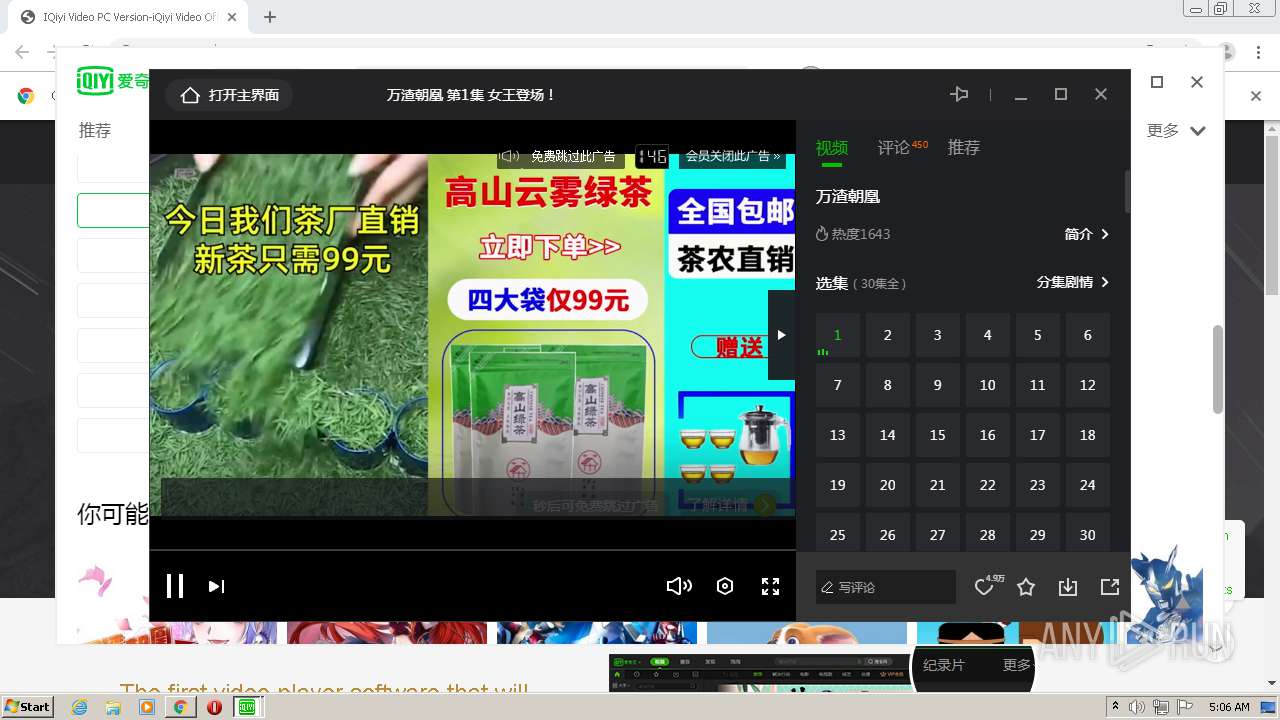Open Opera from the taskbar

tap(214, 707)
